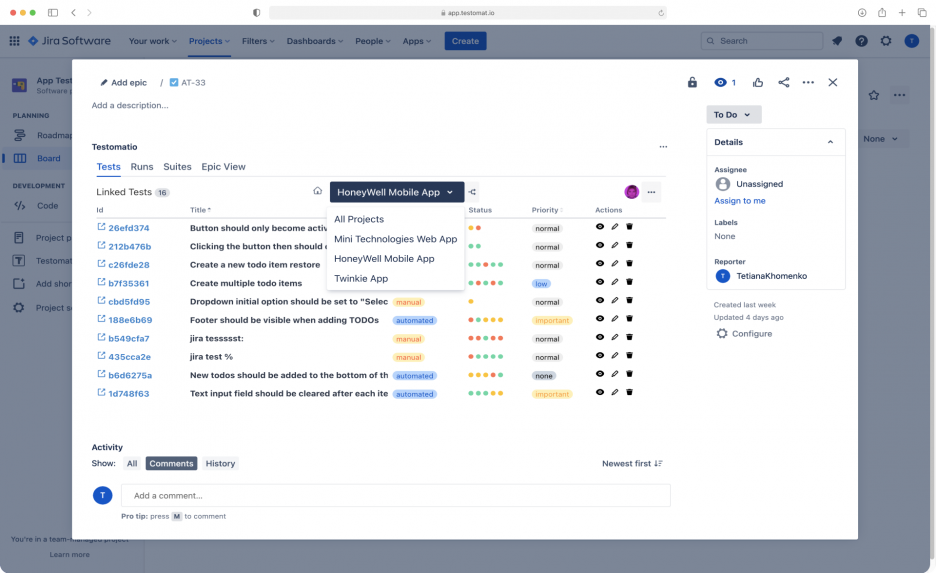The image size is (936, 573).
Task: Expand the Apps menu
Action: coord(417,41)
